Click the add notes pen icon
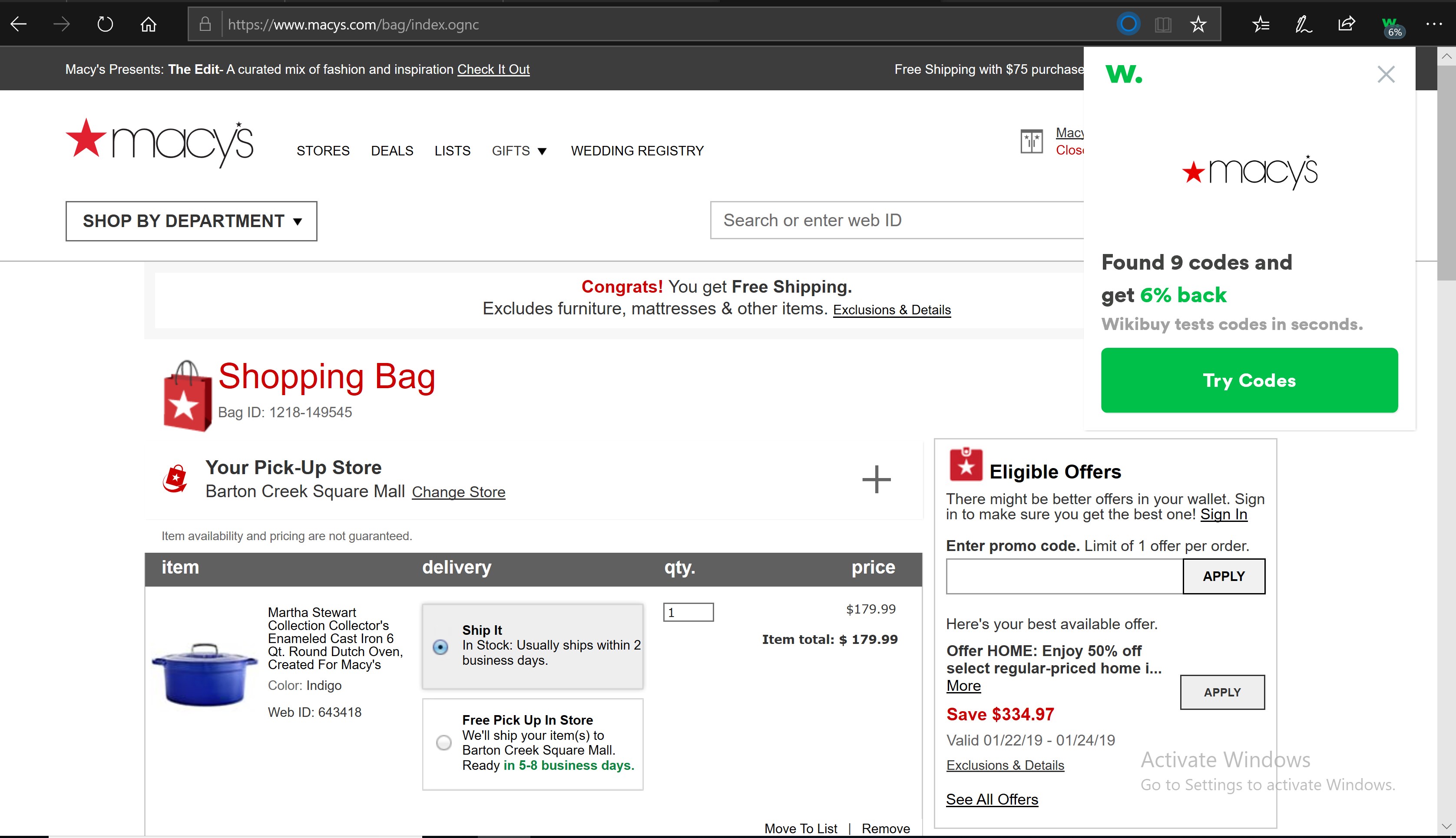1456x838 pixels. (1304, 24)
